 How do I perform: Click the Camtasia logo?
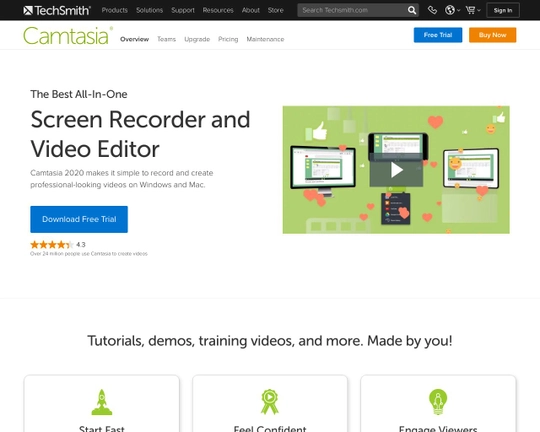pos(68,36)
